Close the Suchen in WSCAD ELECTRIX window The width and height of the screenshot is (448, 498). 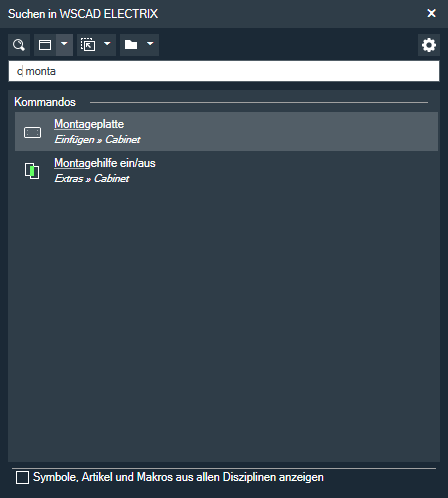coord(431,13)
